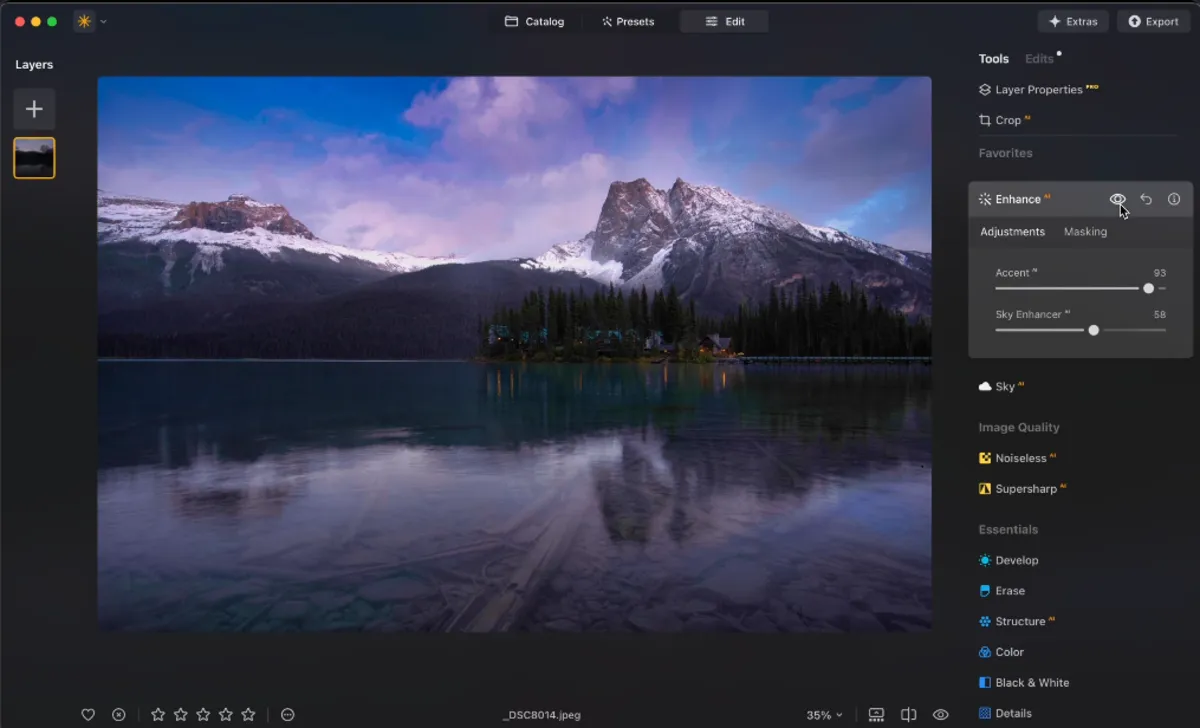Select the Crop tool
1200x728 pixels.
point(1006,120)
